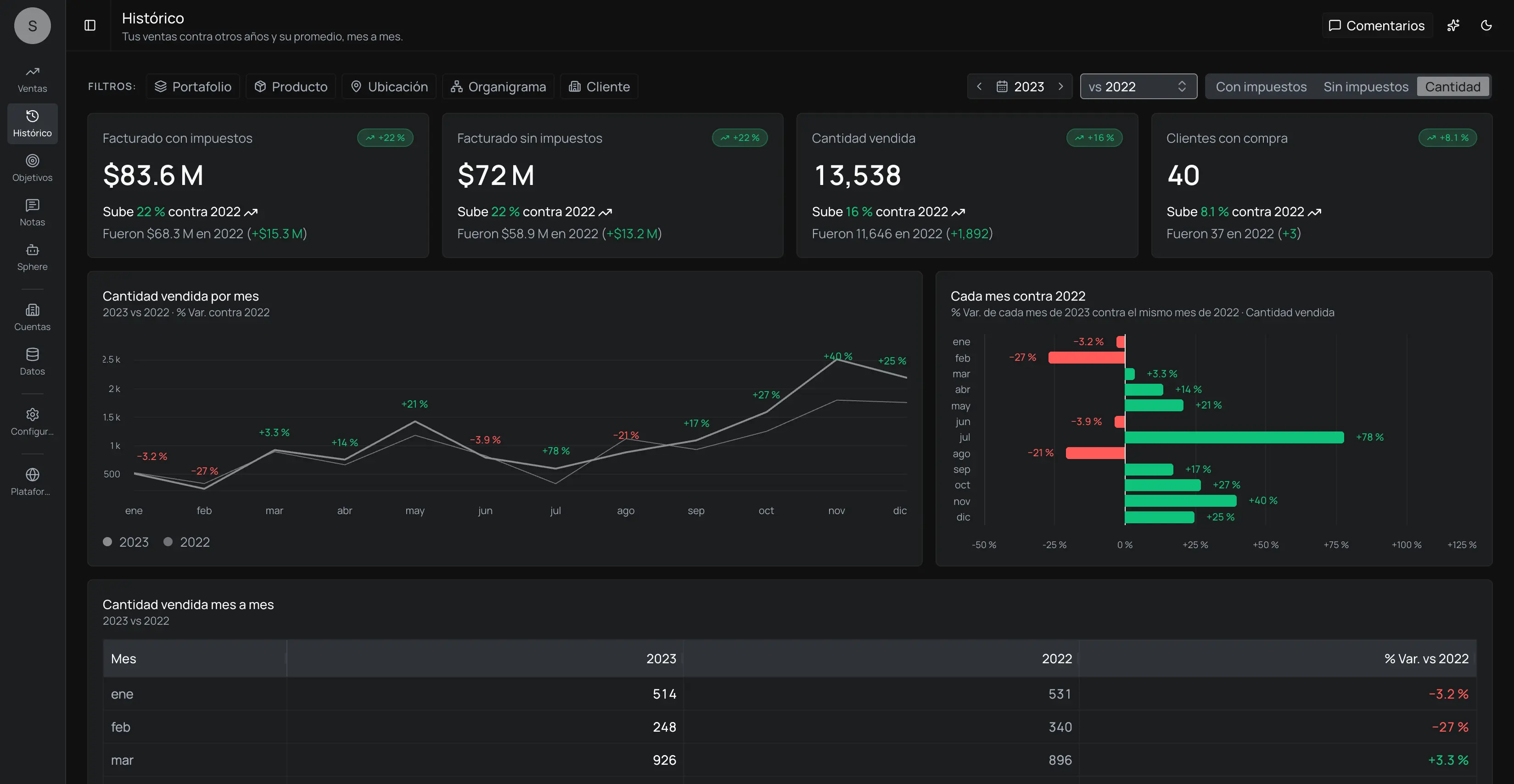Click +8.1 % badge on Clientes con compra
The image size is (1514, 784).
pos(1448,138)
